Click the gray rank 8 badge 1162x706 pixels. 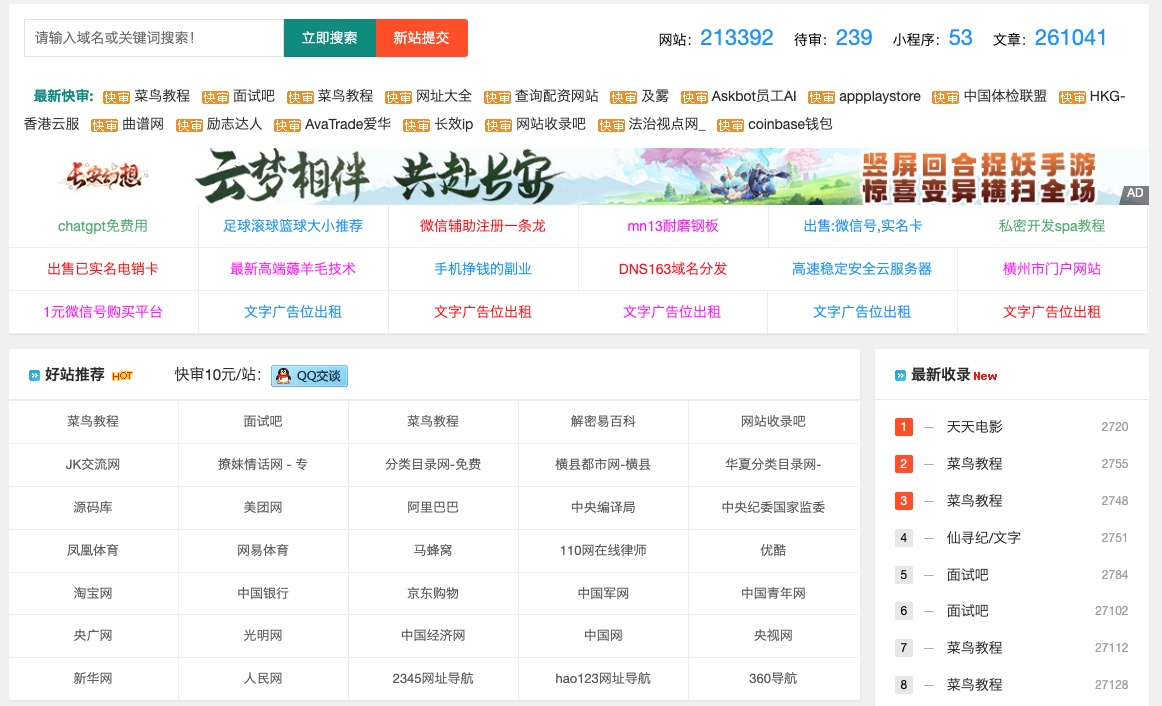903,685
